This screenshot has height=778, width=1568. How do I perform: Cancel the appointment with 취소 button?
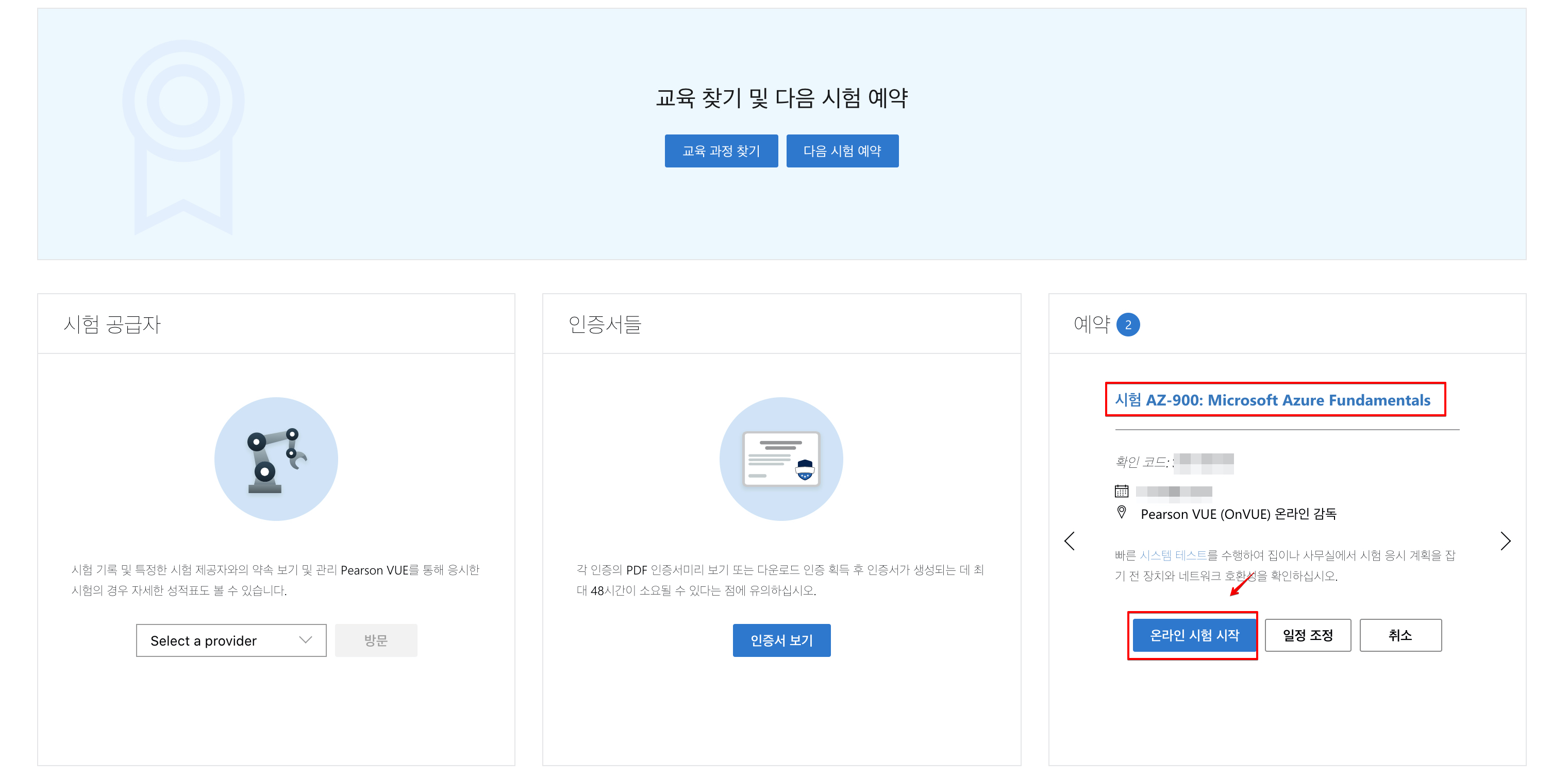(1400, 635)
